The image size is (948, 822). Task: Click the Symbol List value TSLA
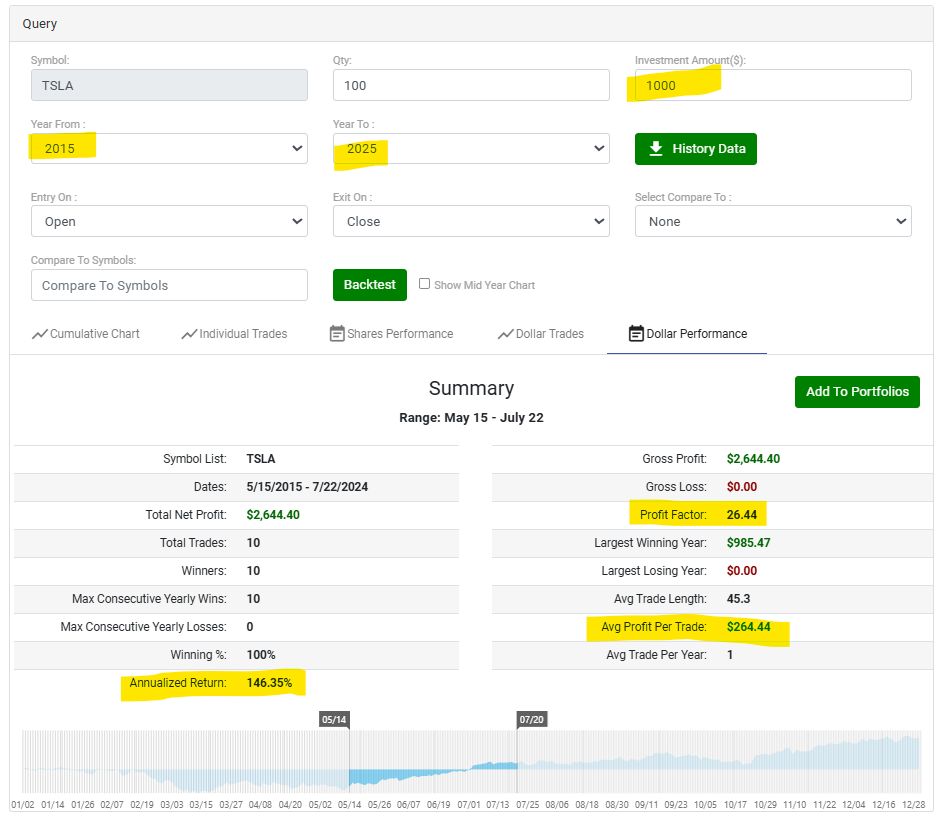[261, 459]
